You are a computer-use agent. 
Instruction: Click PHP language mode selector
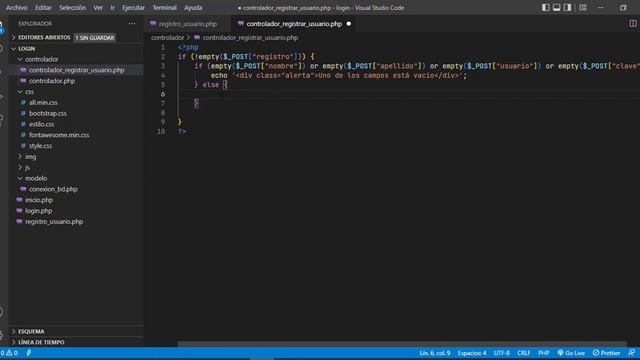[543, 353]
